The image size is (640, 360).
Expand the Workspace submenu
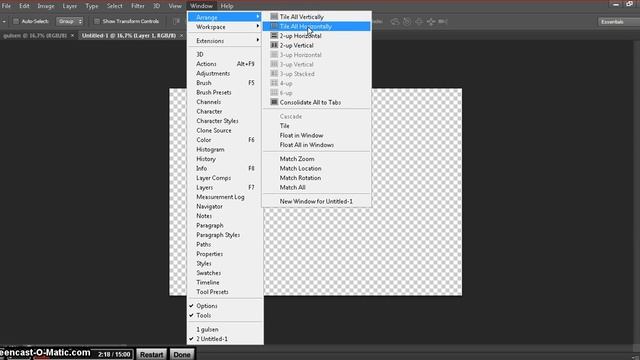tap(225, 27)
